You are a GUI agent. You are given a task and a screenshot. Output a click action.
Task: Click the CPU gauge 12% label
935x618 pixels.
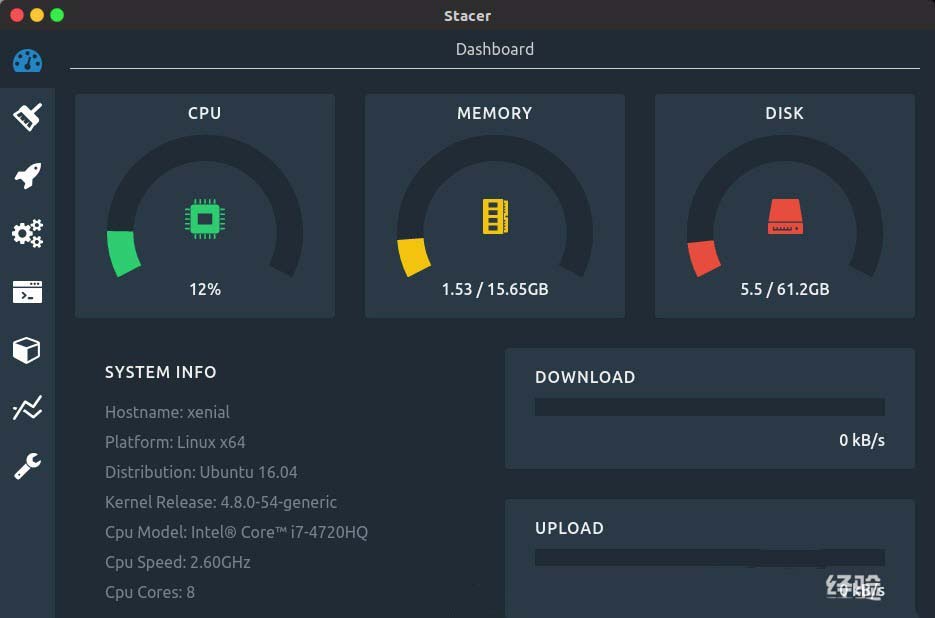(x=204, y=289)
